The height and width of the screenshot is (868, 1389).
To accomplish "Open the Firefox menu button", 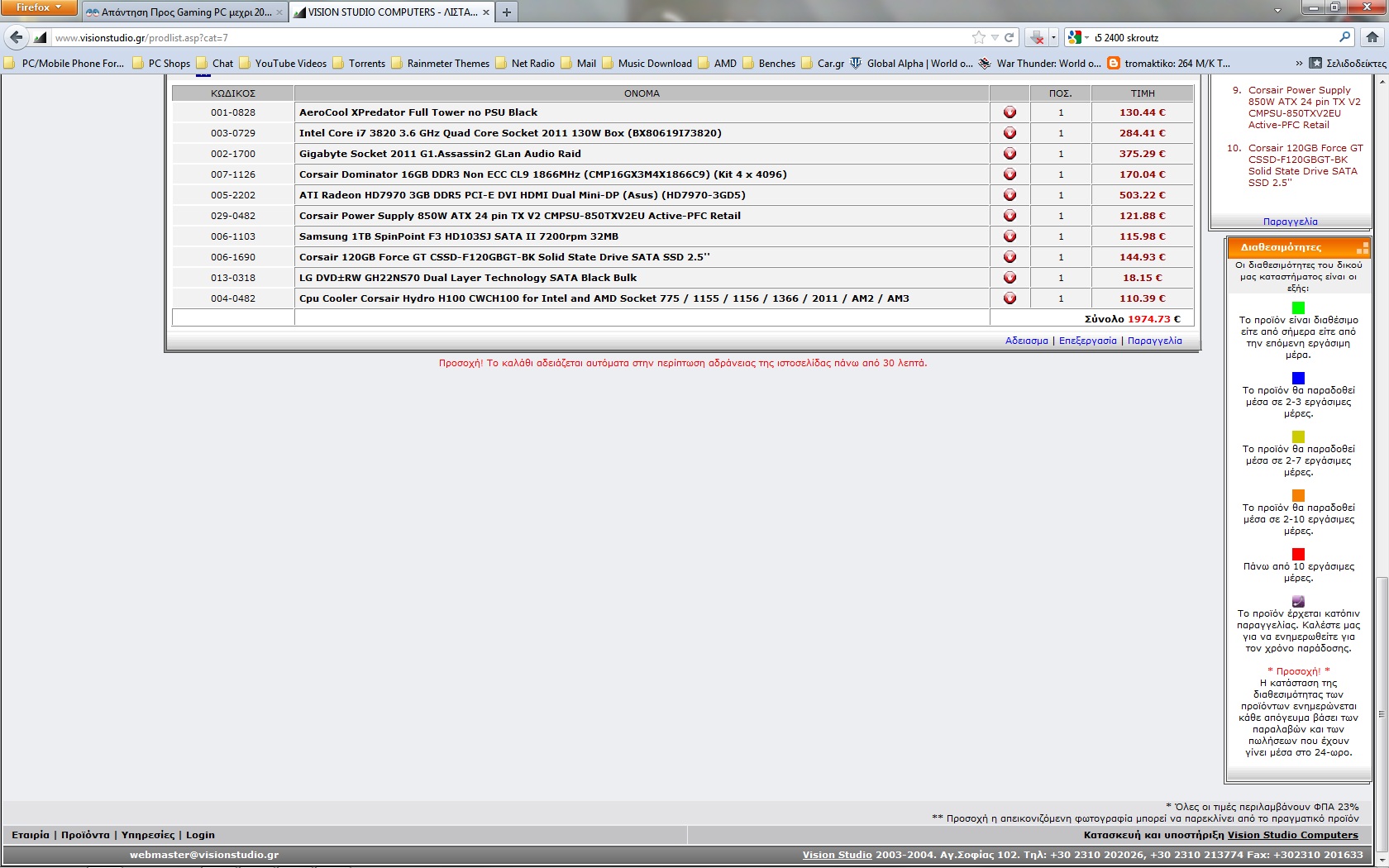I will 39,7.
